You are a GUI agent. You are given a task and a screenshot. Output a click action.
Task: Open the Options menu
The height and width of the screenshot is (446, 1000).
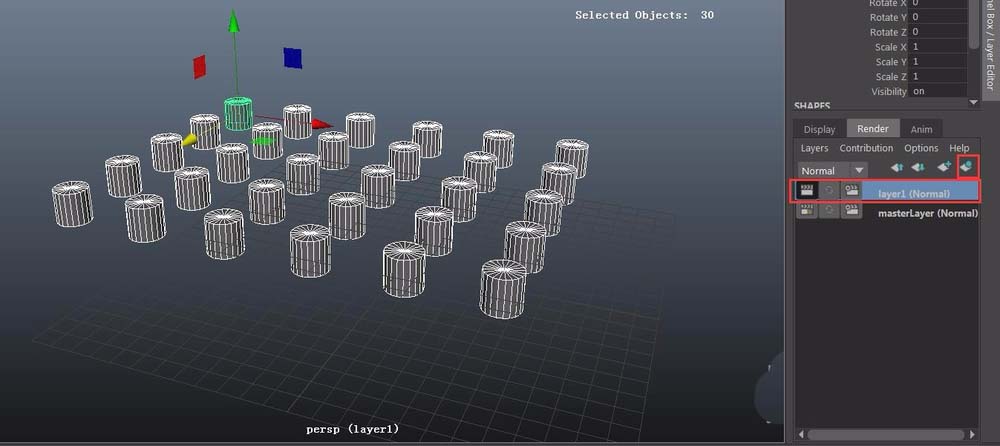[x=921, y=148]
